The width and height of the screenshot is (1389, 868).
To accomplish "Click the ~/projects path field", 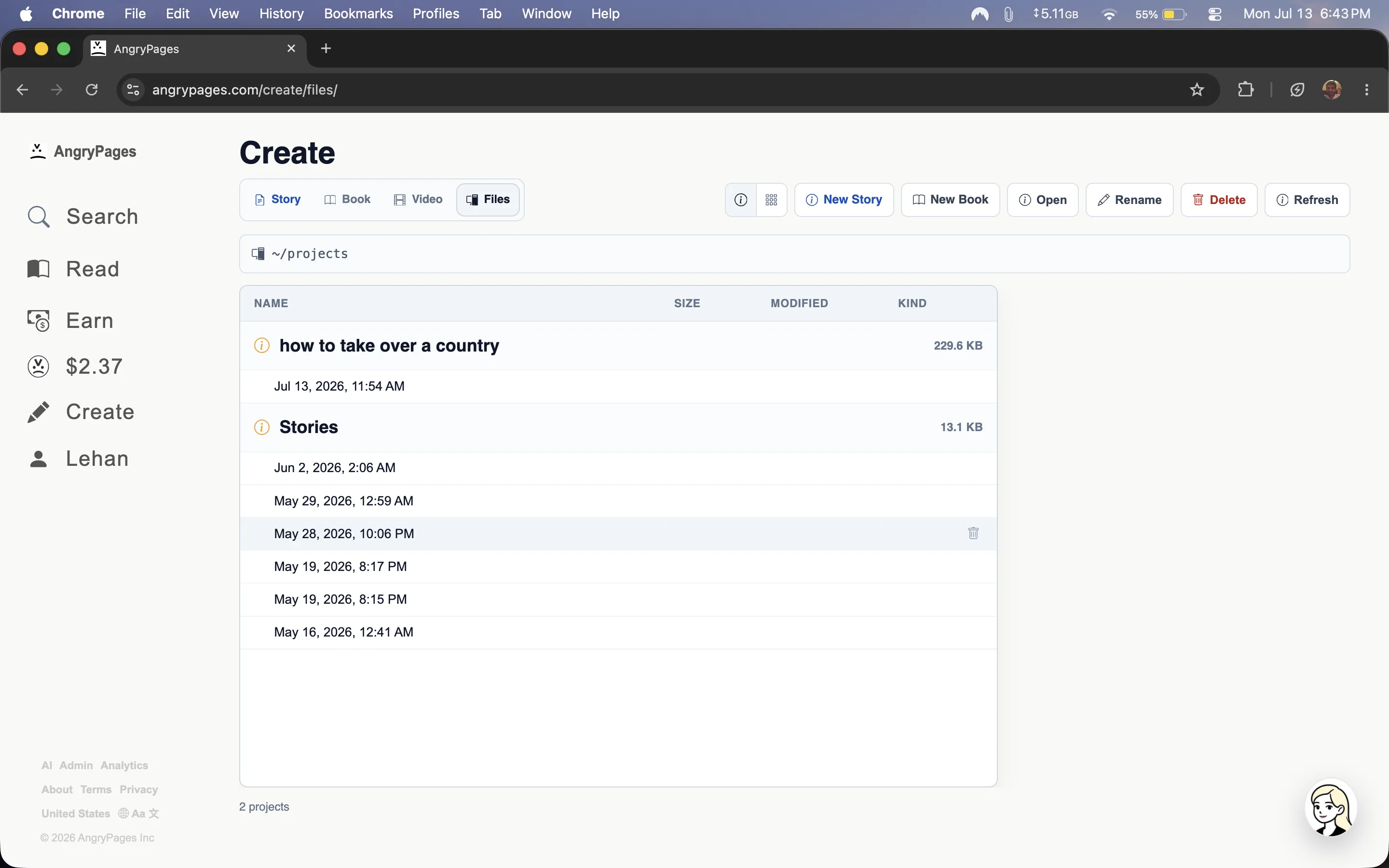I will (794, 254).
